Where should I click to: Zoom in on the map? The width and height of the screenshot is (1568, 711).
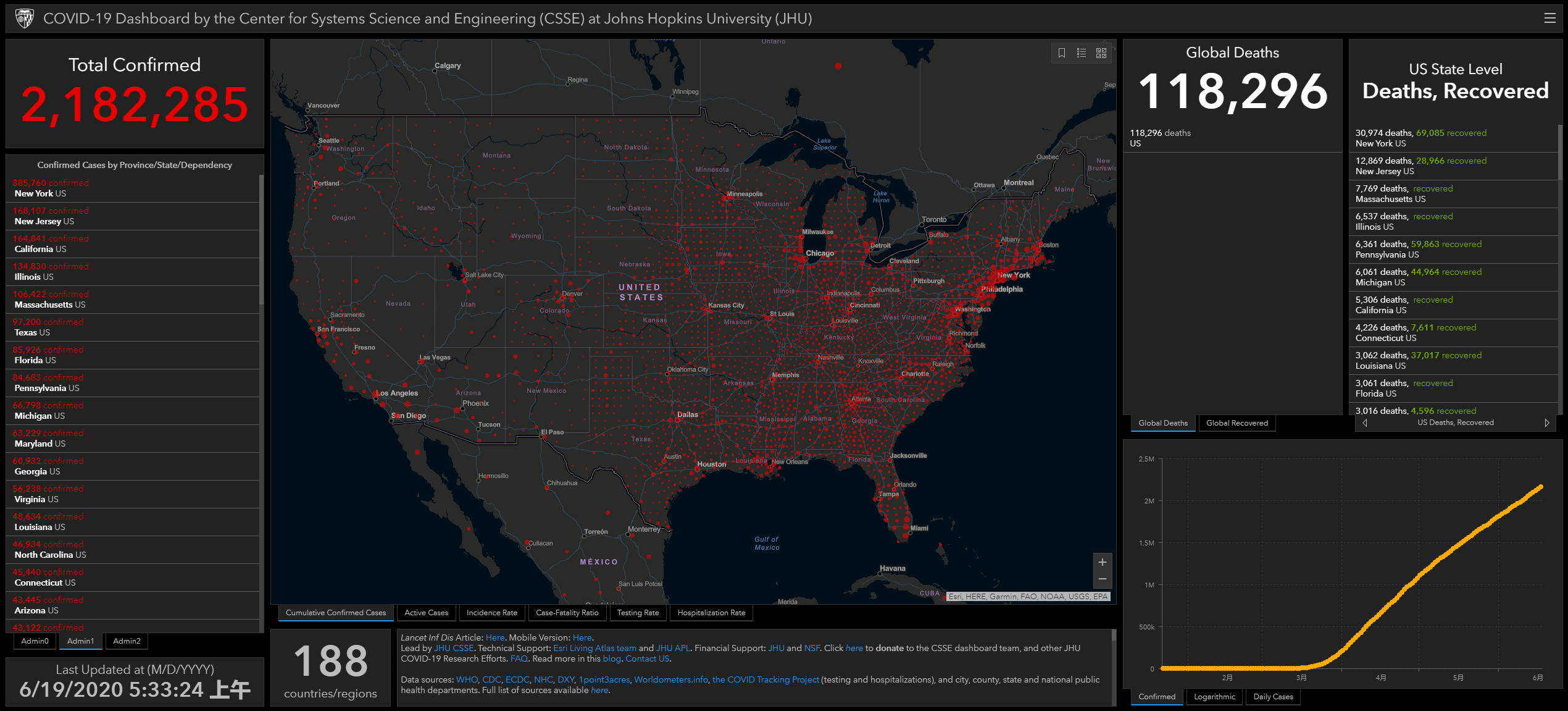[x=1103, y=562]
